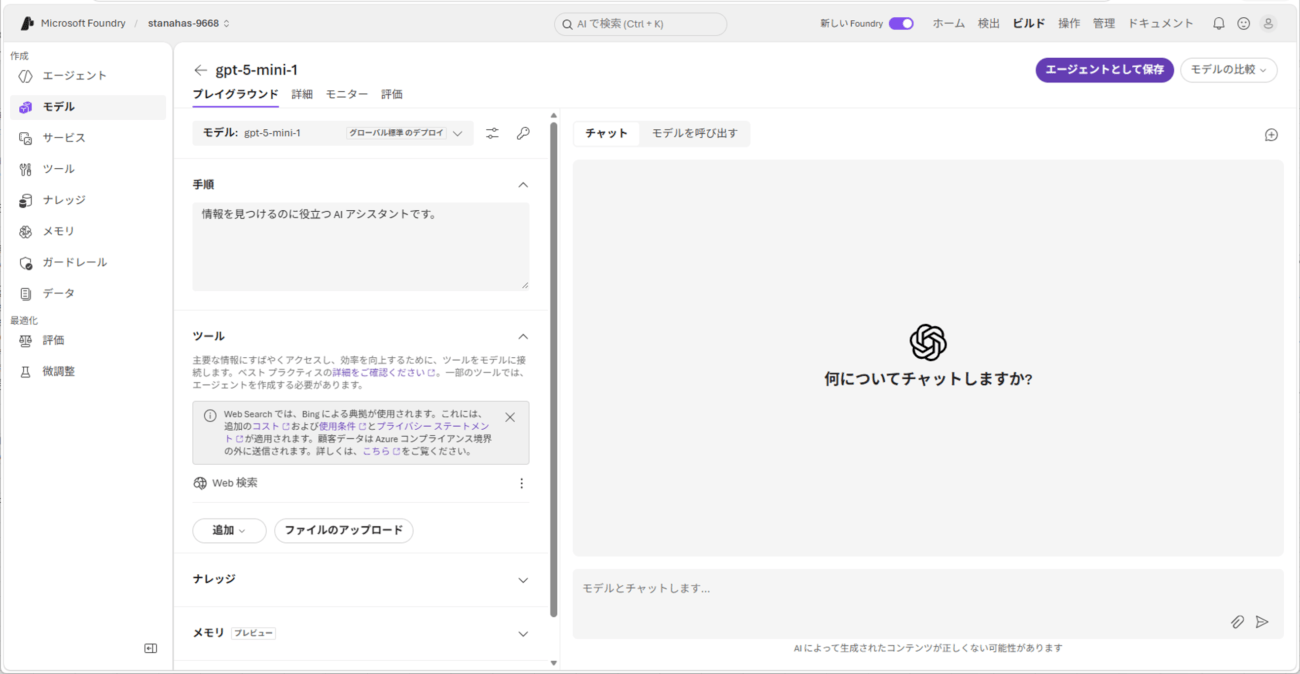The height and width of the screenshot is (674, 1300).
Task: Open ドキュメント in top navigation
Action: pos(1161,23)
